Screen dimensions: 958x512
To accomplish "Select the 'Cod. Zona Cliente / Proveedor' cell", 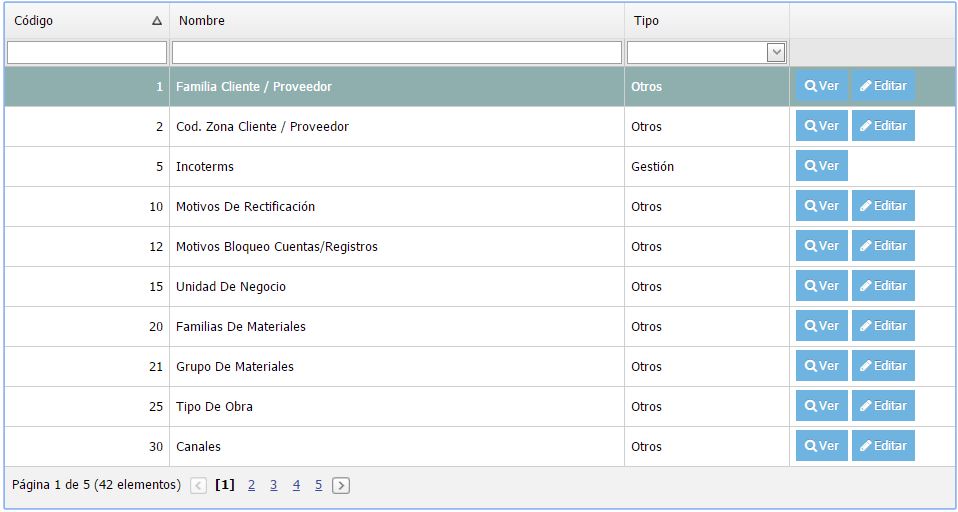I will 397,126.
